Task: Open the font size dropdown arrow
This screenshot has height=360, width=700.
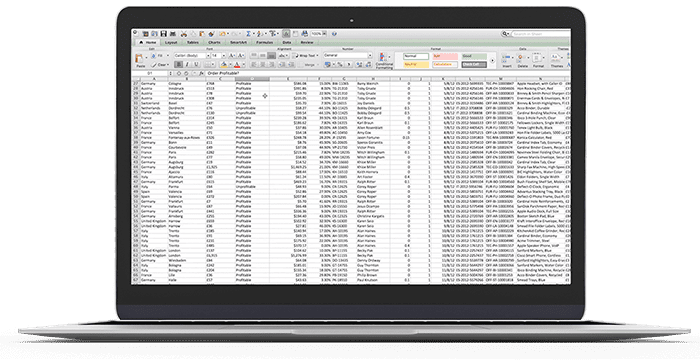Action: click(224, 55)
